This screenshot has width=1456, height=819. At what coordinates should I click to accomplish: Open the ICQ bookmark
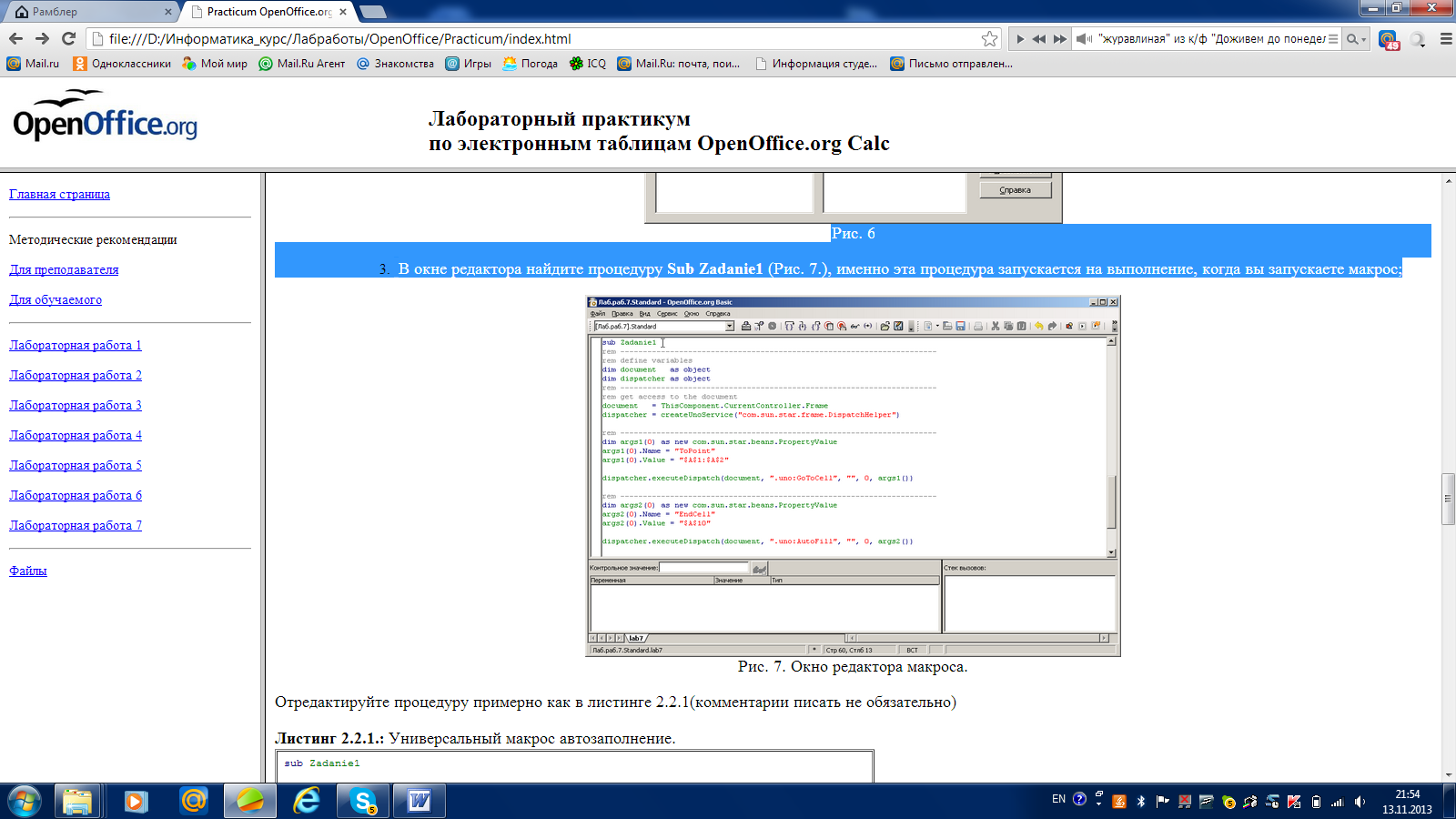point(587,64)
